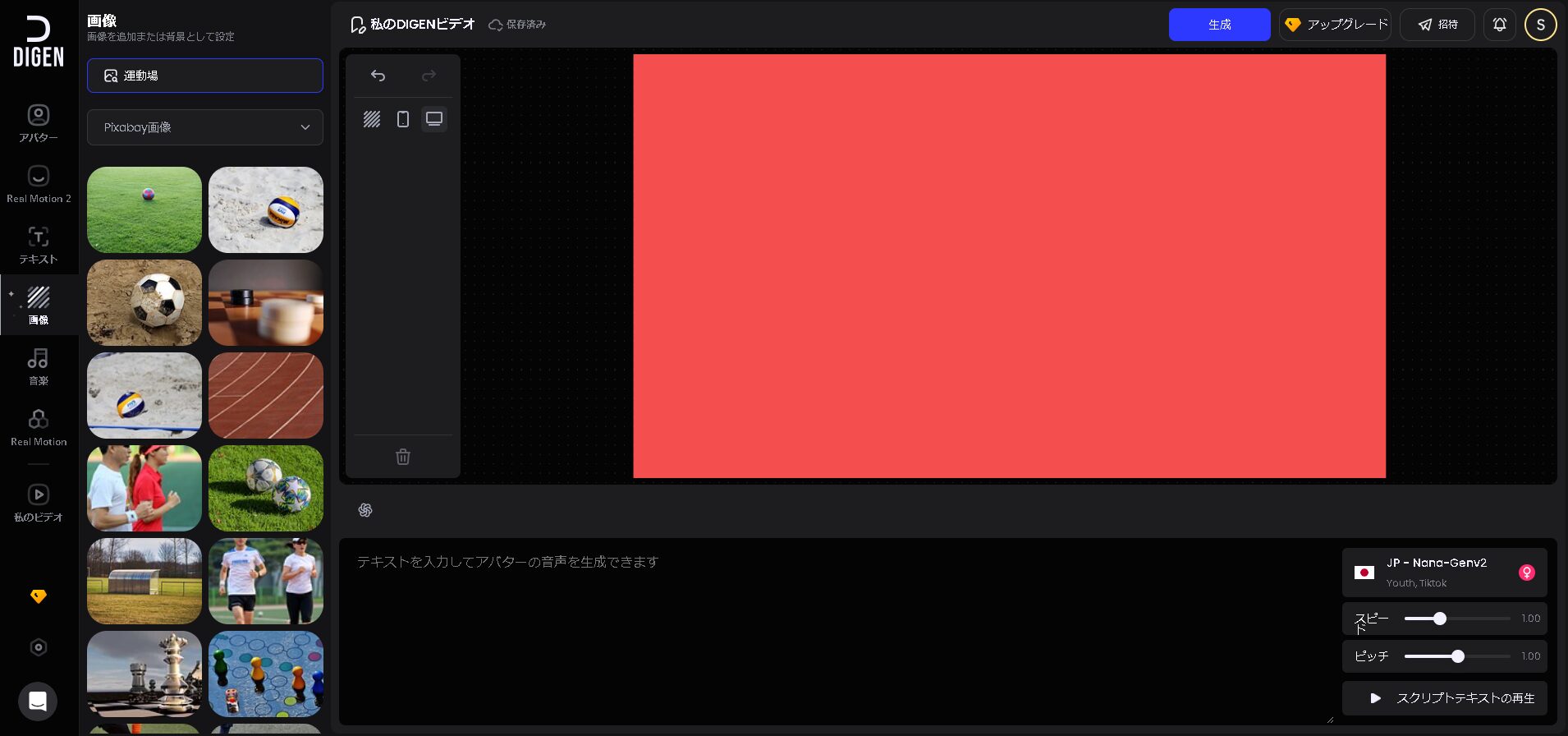
Task: Click the trash delete icon
Action: coord(403,457)
